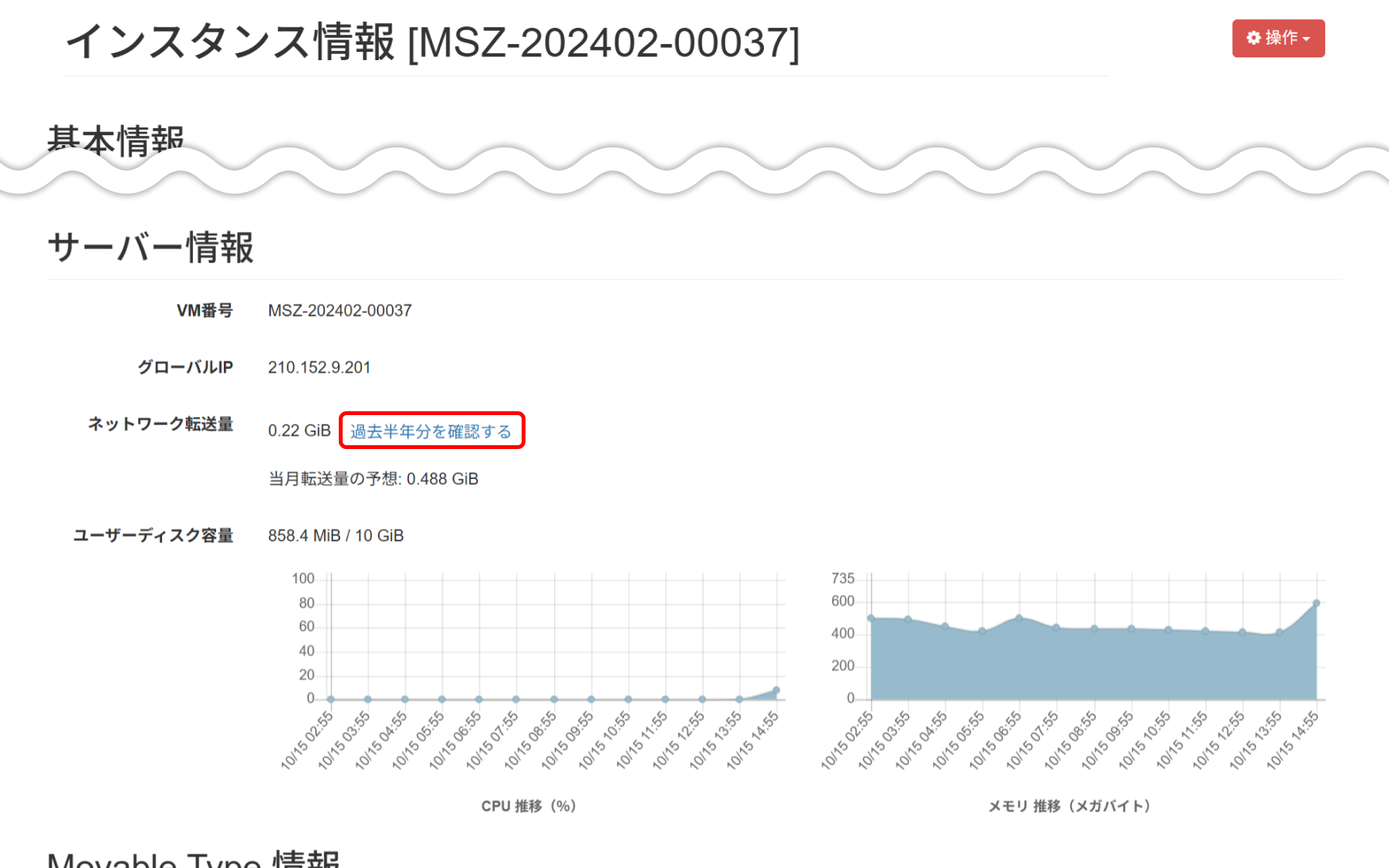Select the VM番号 value MSZ-202402-00037
The image size is (1389, 868).
(x=340, y=310)
